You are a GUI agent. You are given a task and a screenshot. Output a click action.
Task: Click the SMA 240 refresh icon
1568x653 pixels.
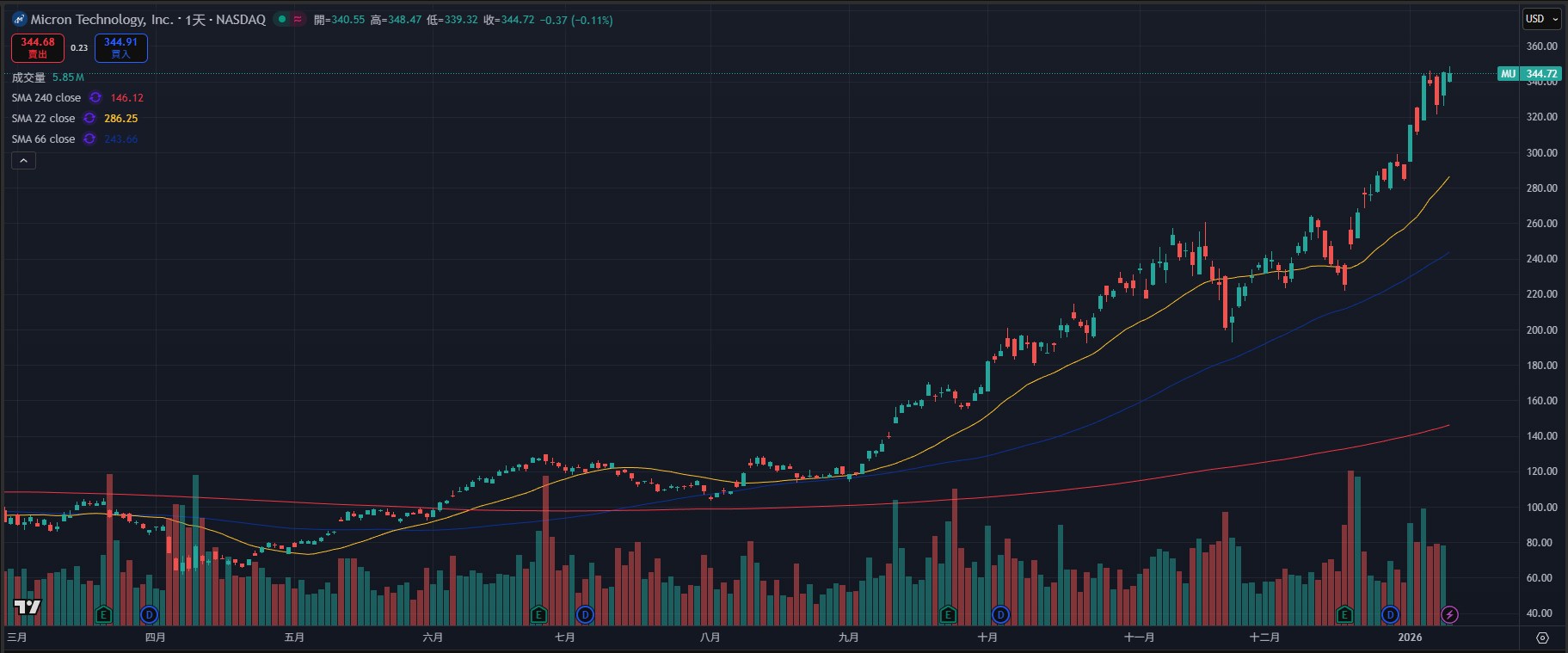click(x=95, y=98)
